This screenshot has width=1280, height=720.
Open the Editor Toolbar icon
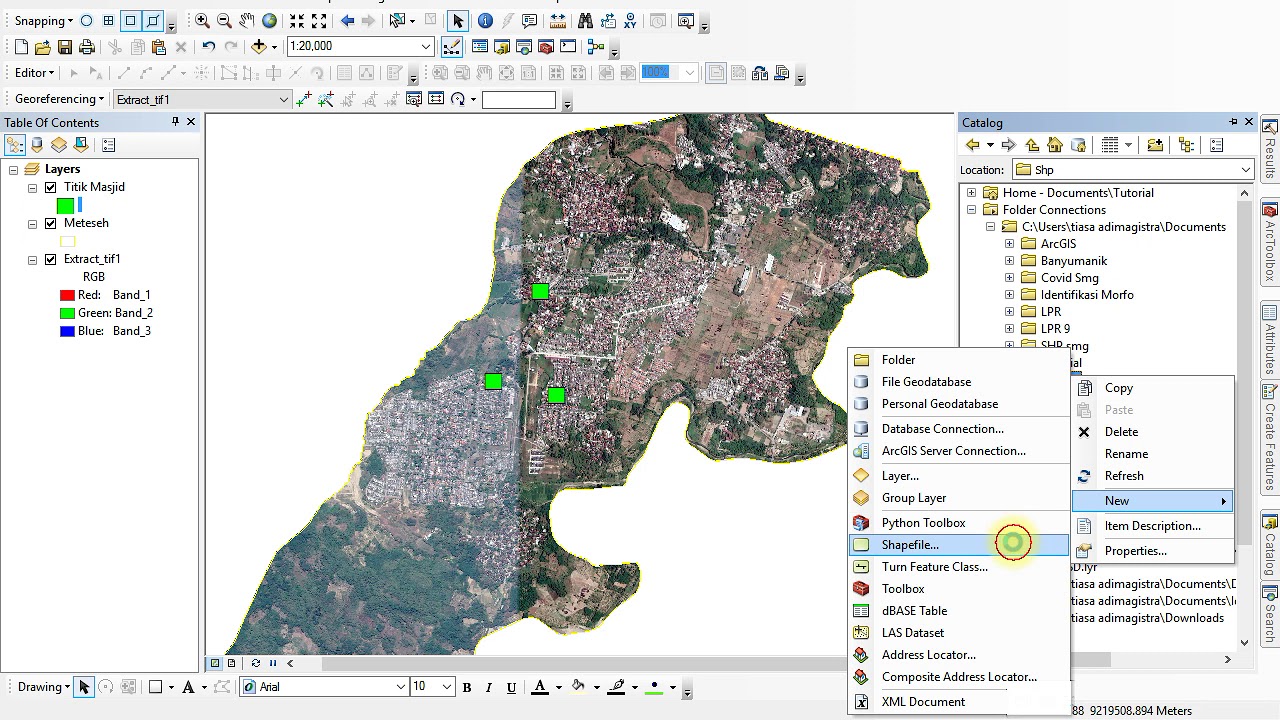[452, 47]
